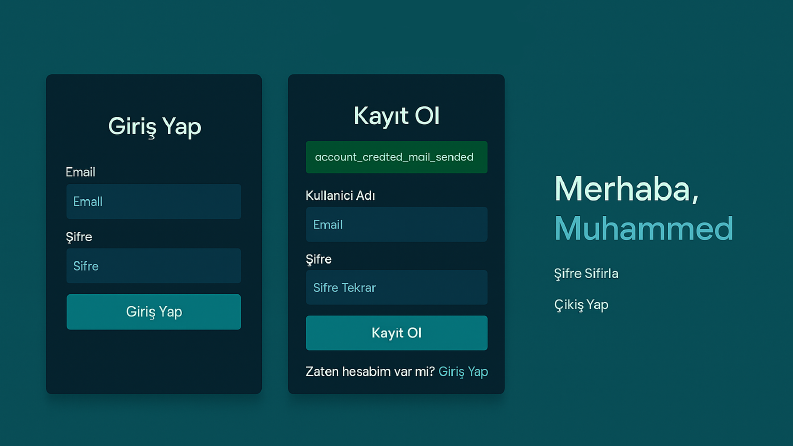Viewport: 793px width, 446px height.
Task: Click the Giriş Yap card heading
Action: 154,126
